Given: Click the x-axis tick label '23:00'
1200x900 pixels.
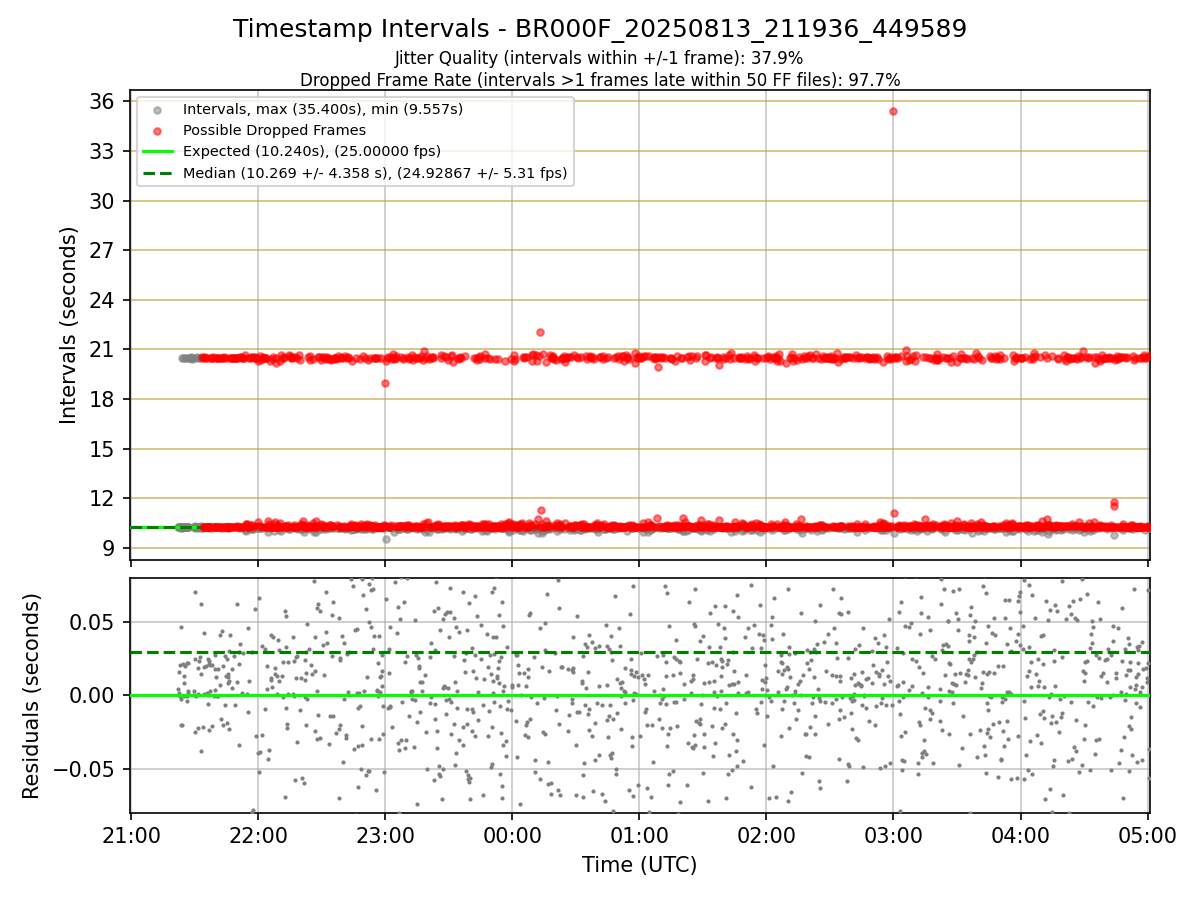Looking at the screenshot, I should (385, 837).
